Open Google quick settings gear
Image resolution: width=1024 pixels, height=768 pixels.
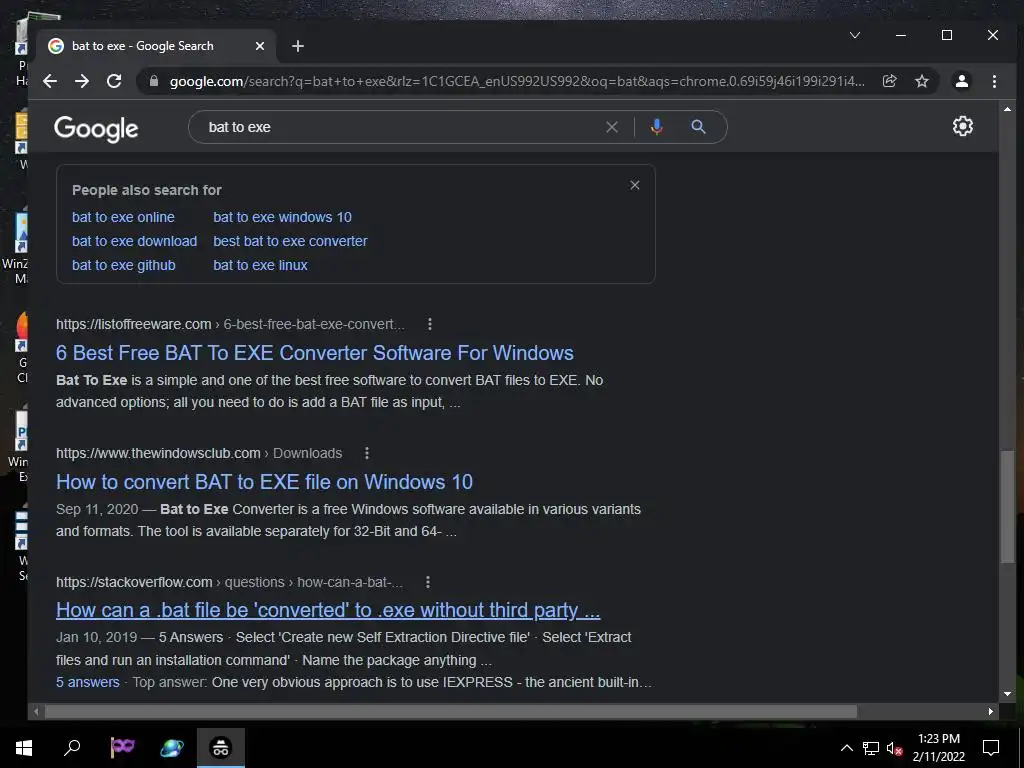click(963, 126)
